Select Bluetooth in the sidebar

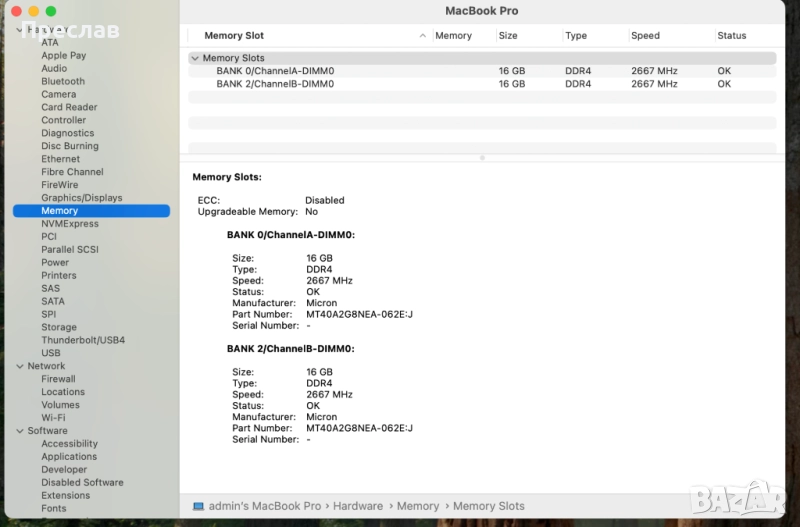(63, 81)
